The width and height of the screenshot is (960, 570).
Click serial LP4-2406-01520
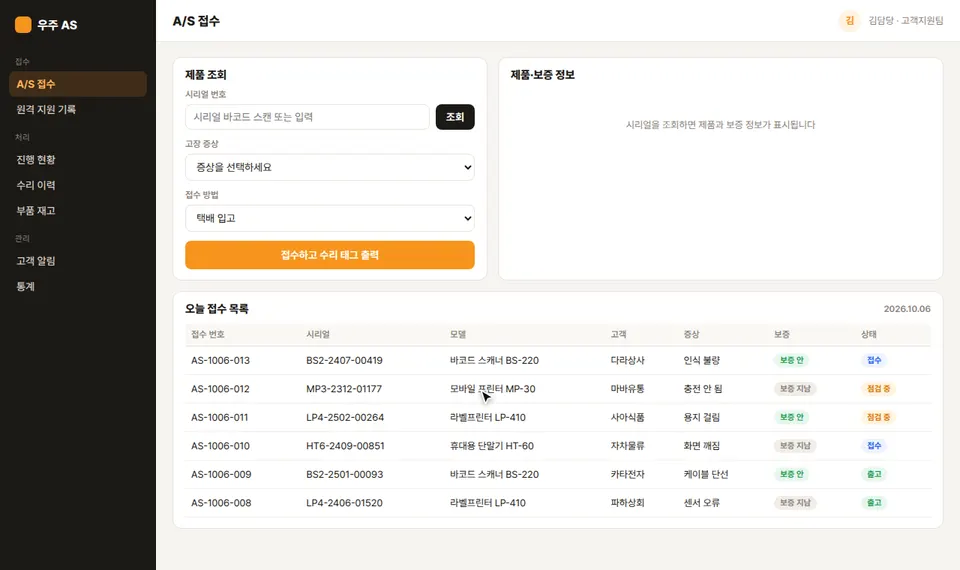(x=344, y=503)
